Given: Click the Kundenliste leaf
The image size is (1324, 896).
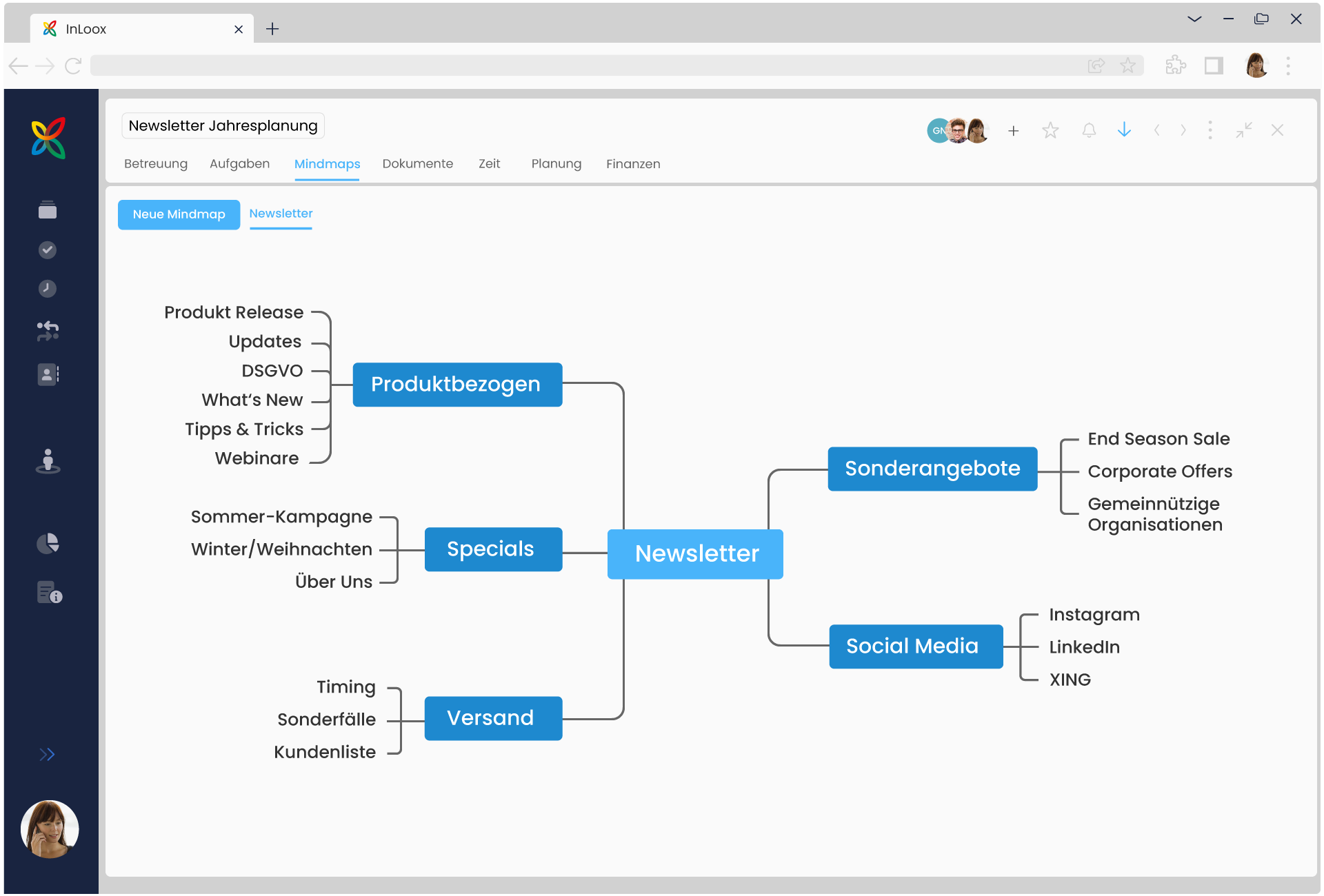Looking at the screenshot, I should pyautogui.click(x=325, y=752).
